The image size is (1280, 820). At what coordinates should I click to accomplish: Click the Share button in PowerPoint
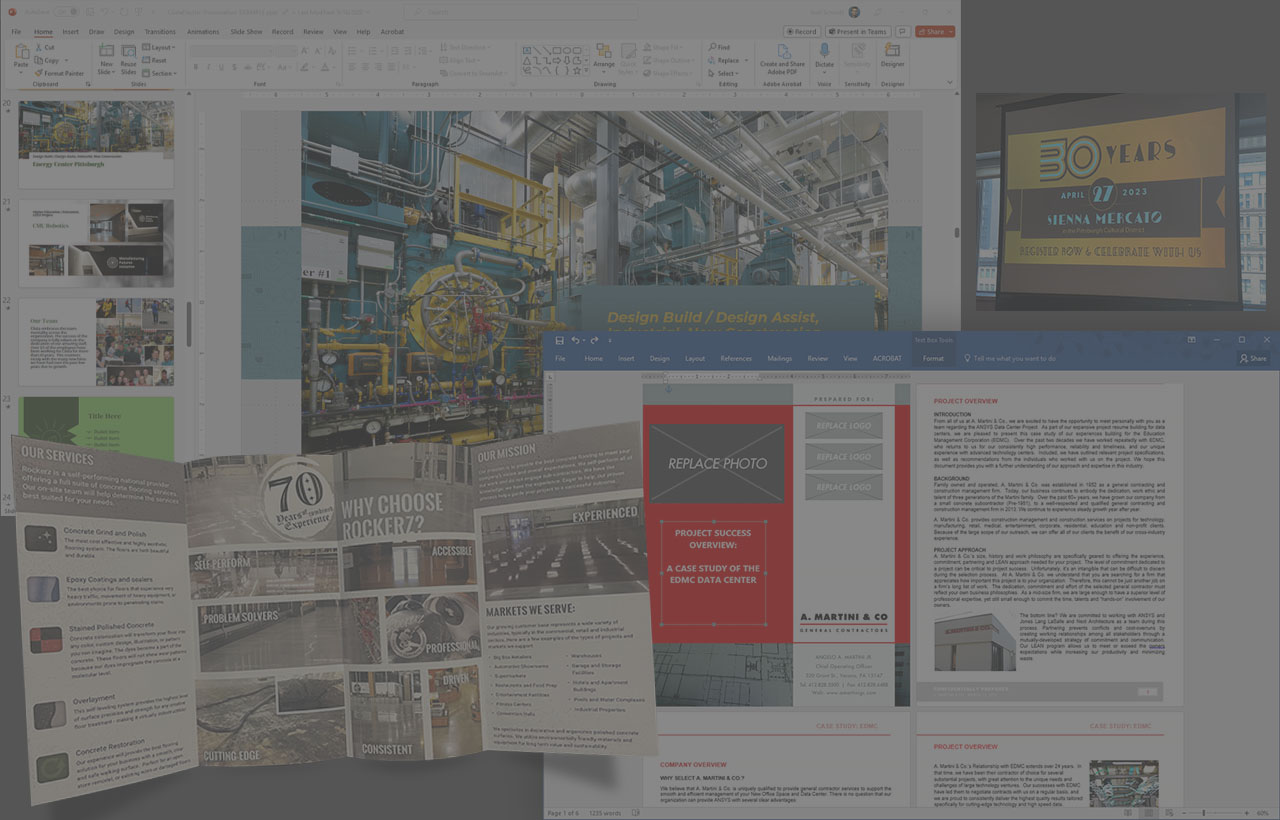934,31
